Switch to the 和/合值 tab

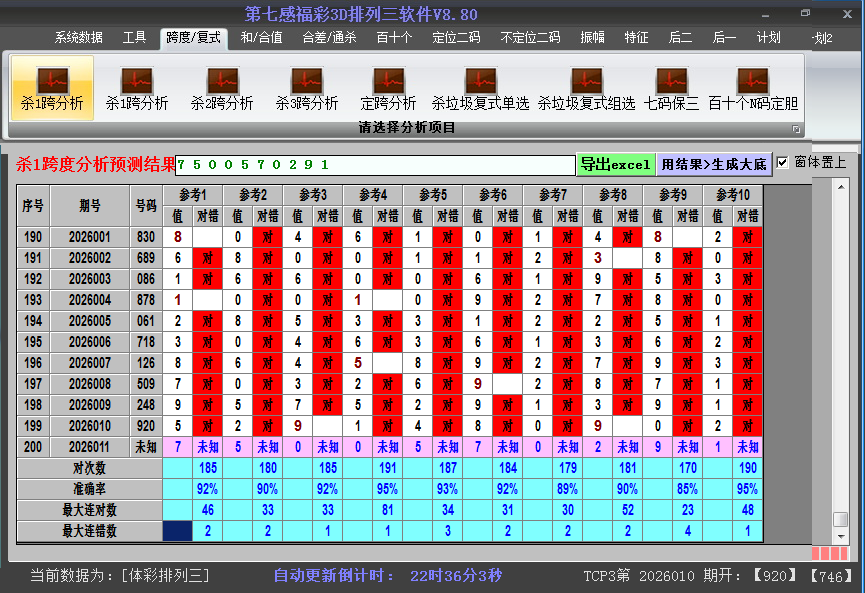coord(261,38)
